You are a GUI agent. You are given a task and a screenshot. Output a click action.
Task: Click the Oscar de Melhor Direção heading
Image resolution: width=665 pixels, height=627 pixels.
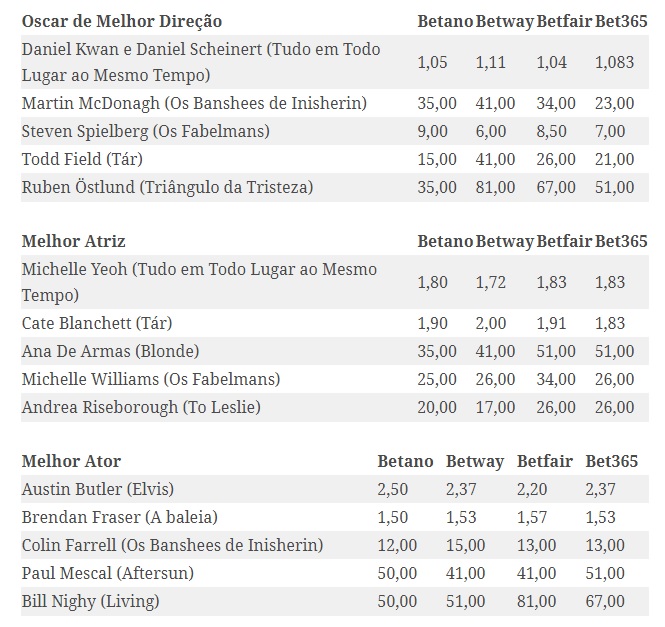122,21
